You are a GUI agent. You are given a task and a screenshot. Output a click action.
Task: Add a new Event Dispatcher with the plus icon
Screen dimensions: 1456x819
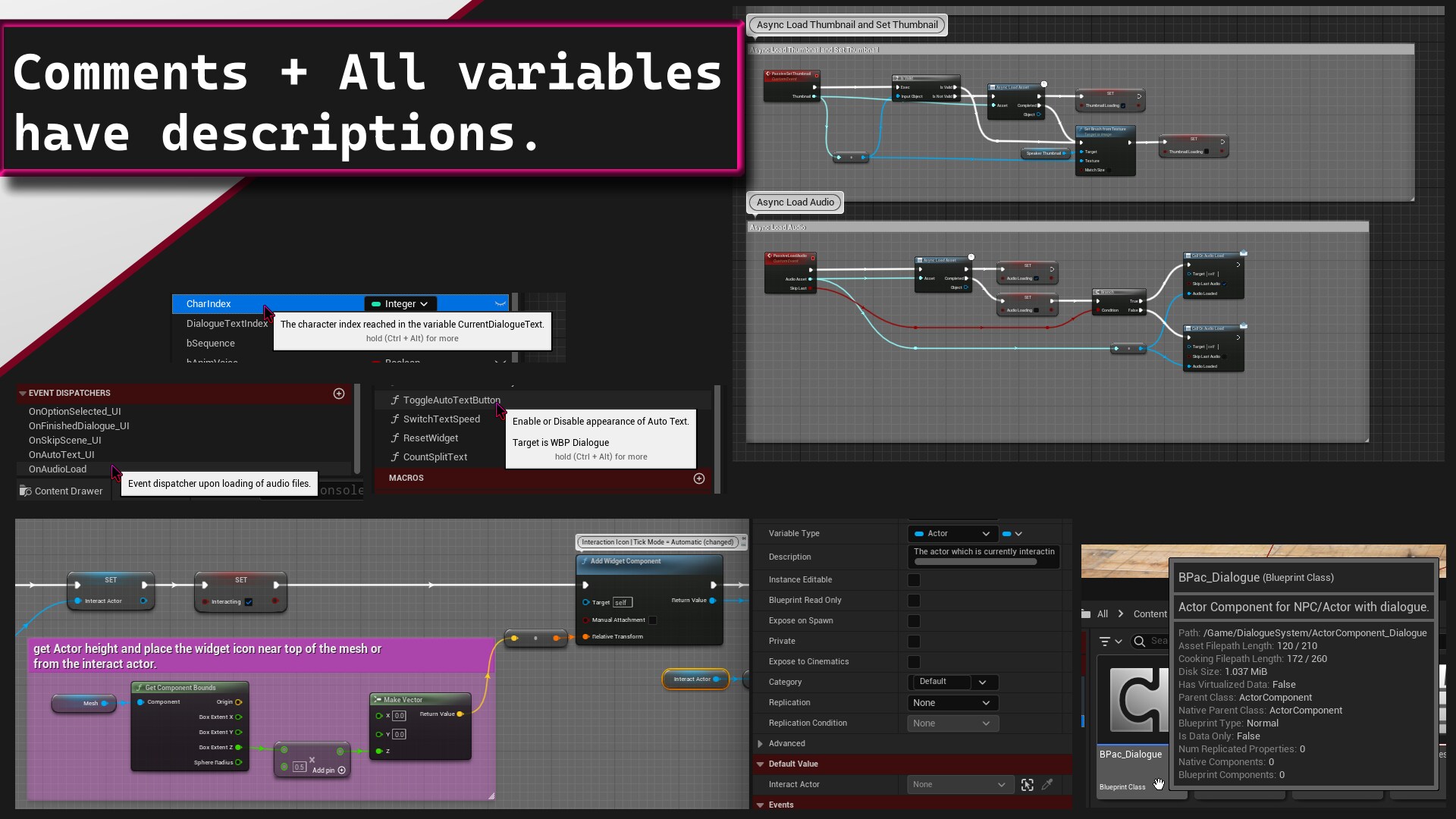[x=339, y=393]
